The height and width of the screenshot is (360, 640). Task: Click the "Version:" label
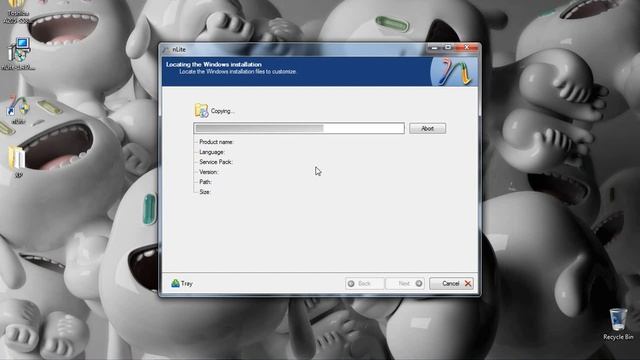coord(209,172)
